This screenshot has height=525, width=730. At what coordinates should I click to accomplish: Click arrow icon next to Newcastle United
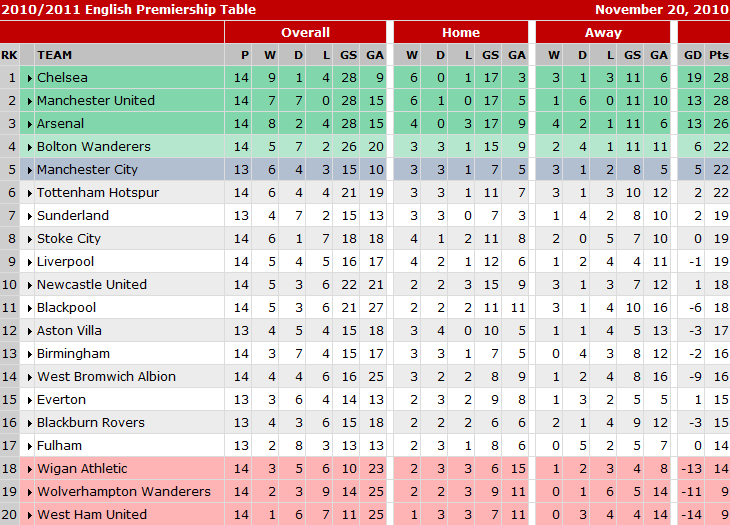(x=29, y=285)
